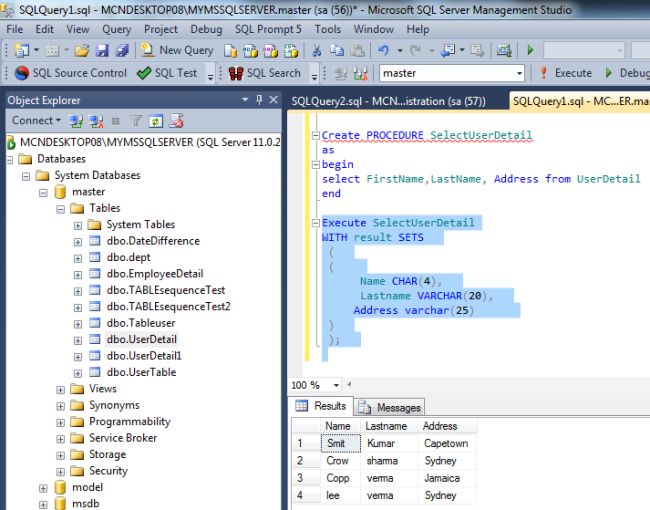Switch to the Messages tab
The height and width of the screenshot is (510, 650).
coord(390,407)
